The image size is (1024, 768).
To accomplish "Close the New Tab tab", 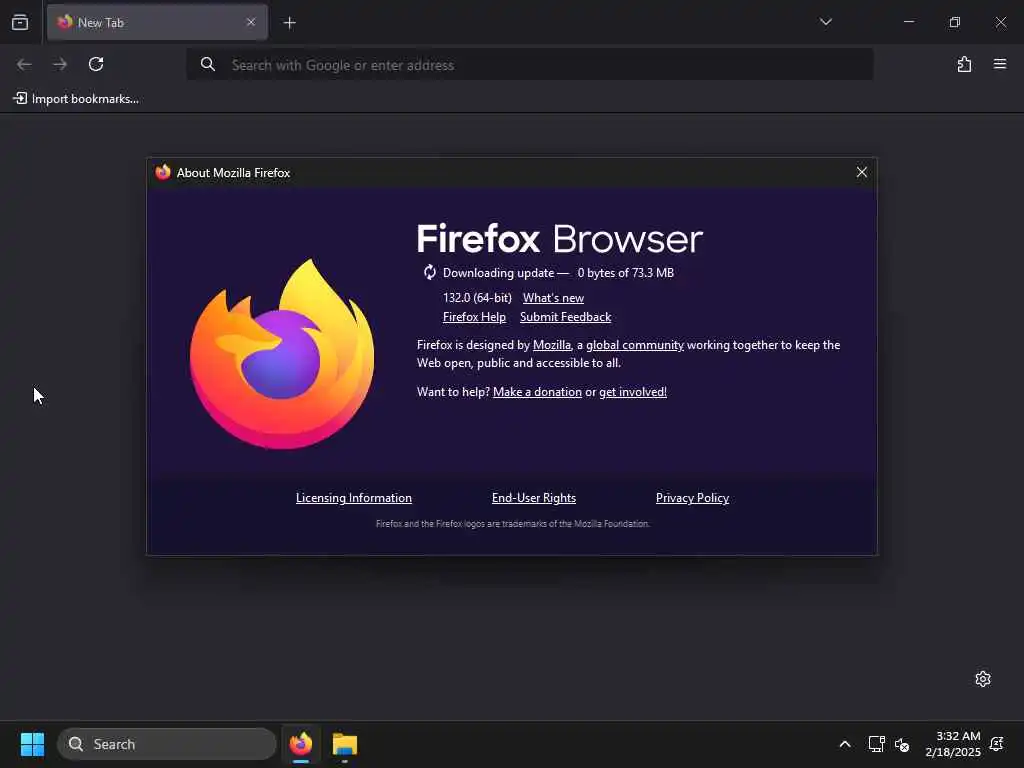I will [x=251, y=22].
